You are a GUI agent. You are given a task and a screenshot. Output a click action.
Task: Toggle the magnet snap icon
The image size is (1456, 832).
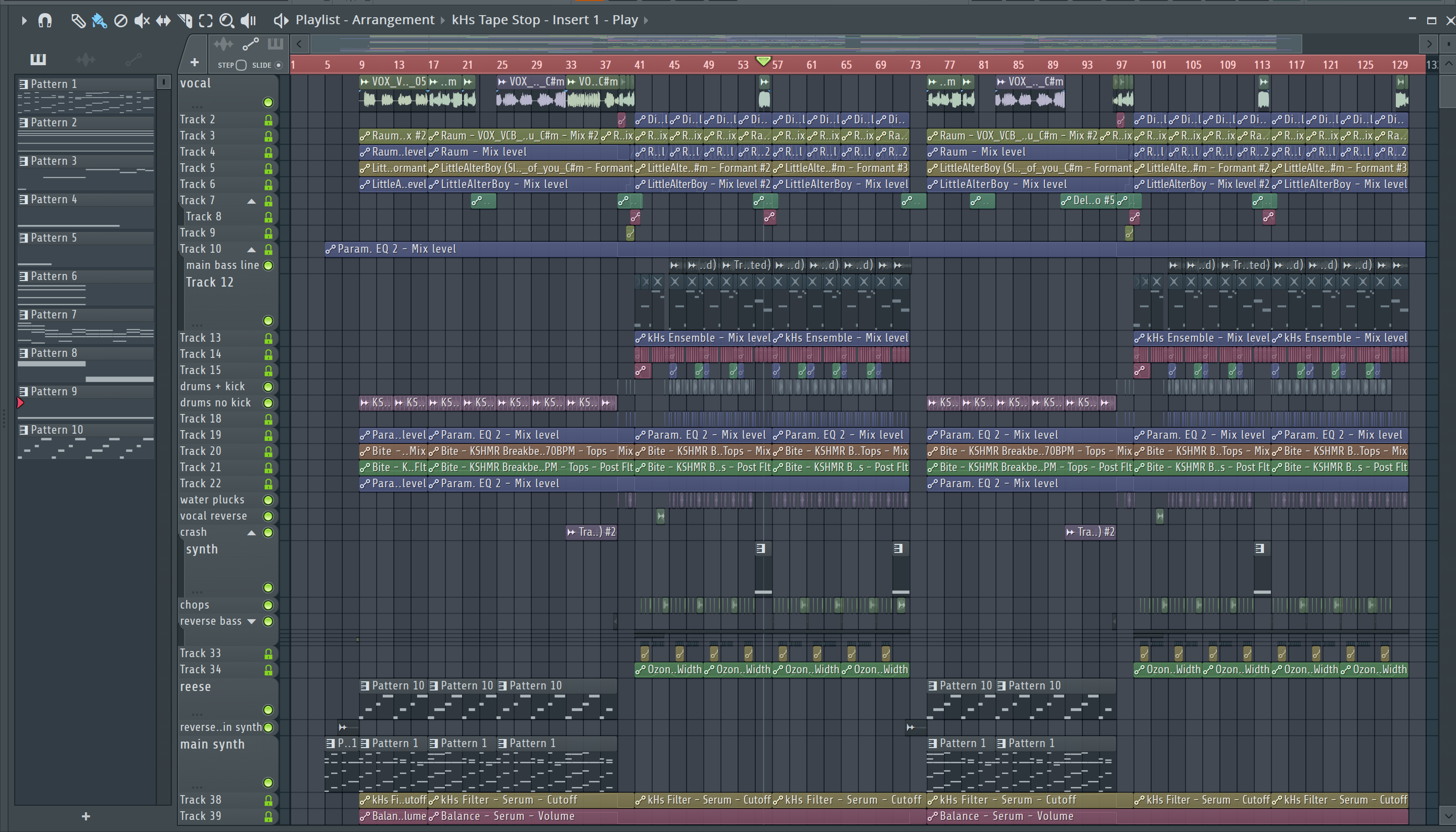click(x=44, y=21)
